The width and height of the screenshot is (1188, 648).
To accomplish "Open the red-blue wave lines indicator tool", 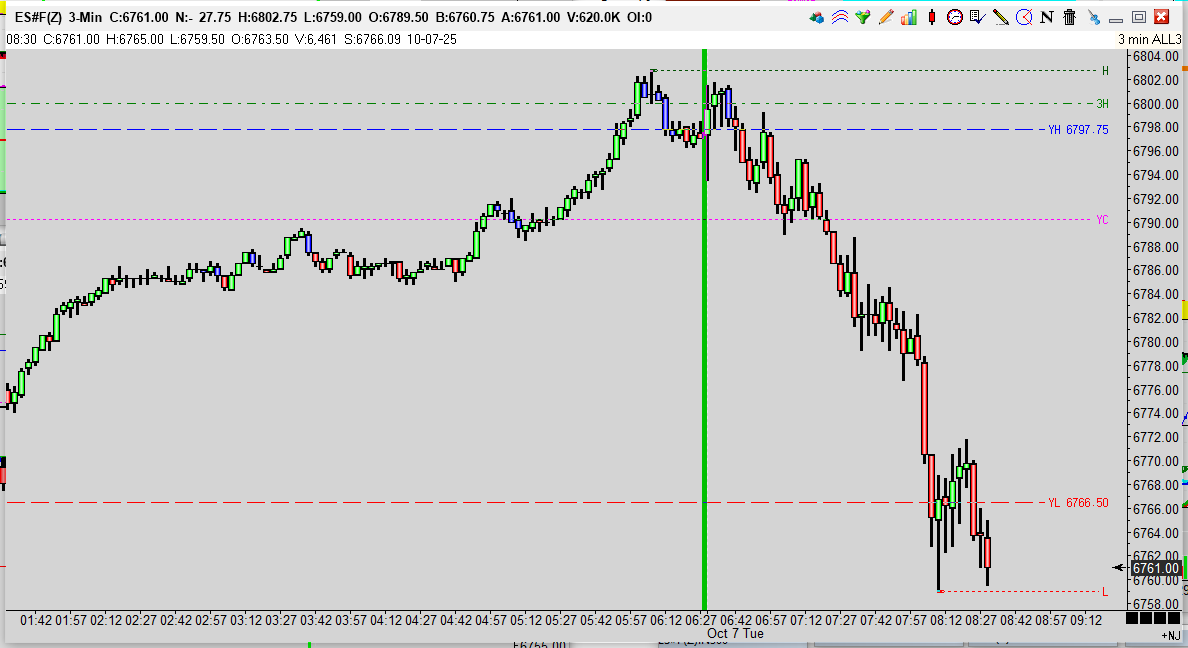I will coord(839,17).
